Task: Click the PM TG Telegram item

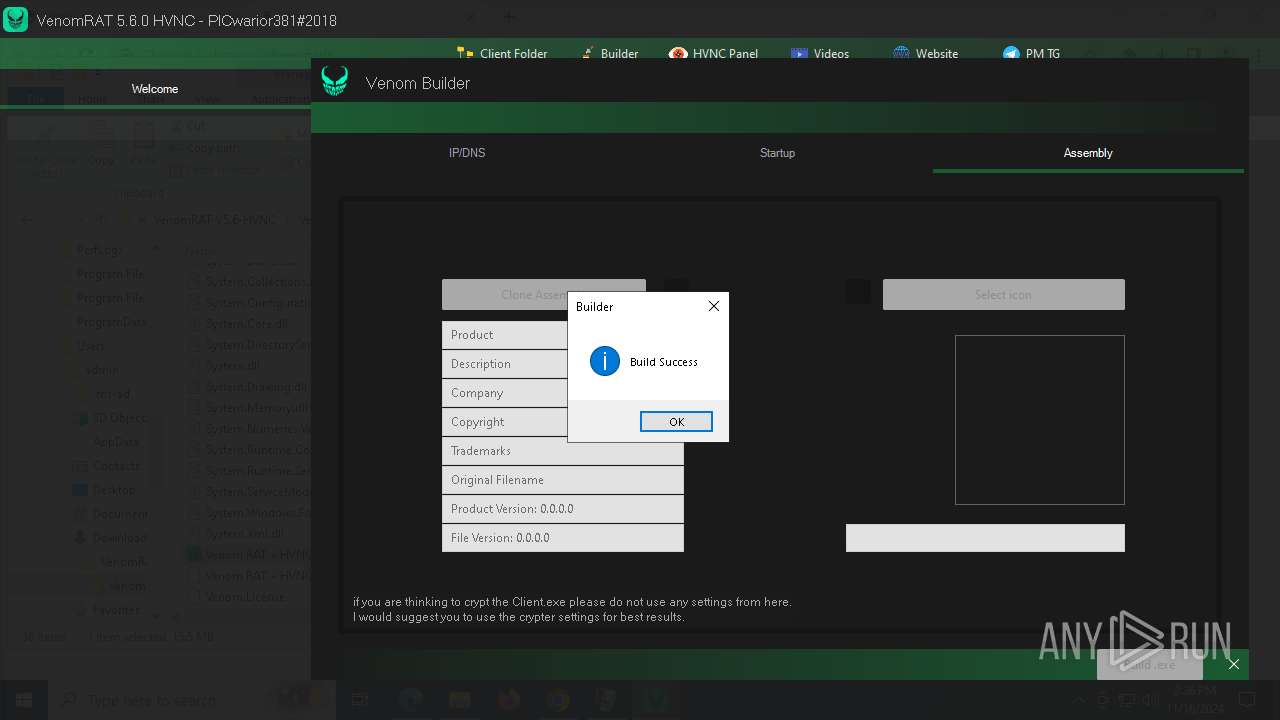Action: coord(1032,54)
